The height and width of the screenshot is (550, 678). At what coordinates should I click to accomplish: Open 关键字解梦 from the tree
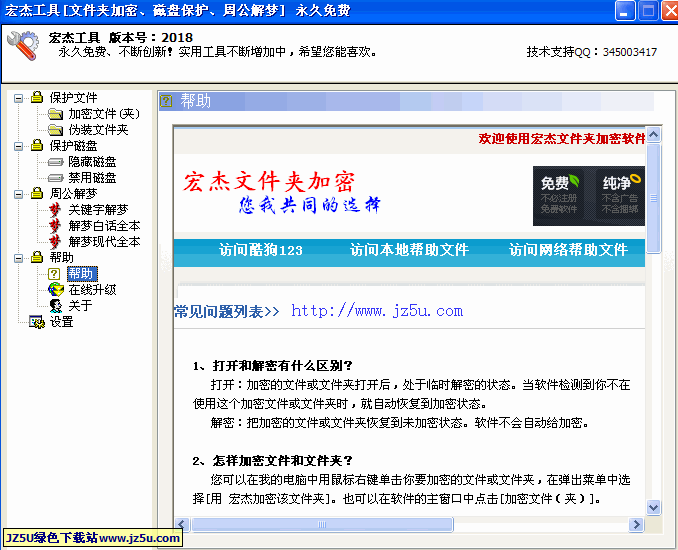[x=98, y=210]
